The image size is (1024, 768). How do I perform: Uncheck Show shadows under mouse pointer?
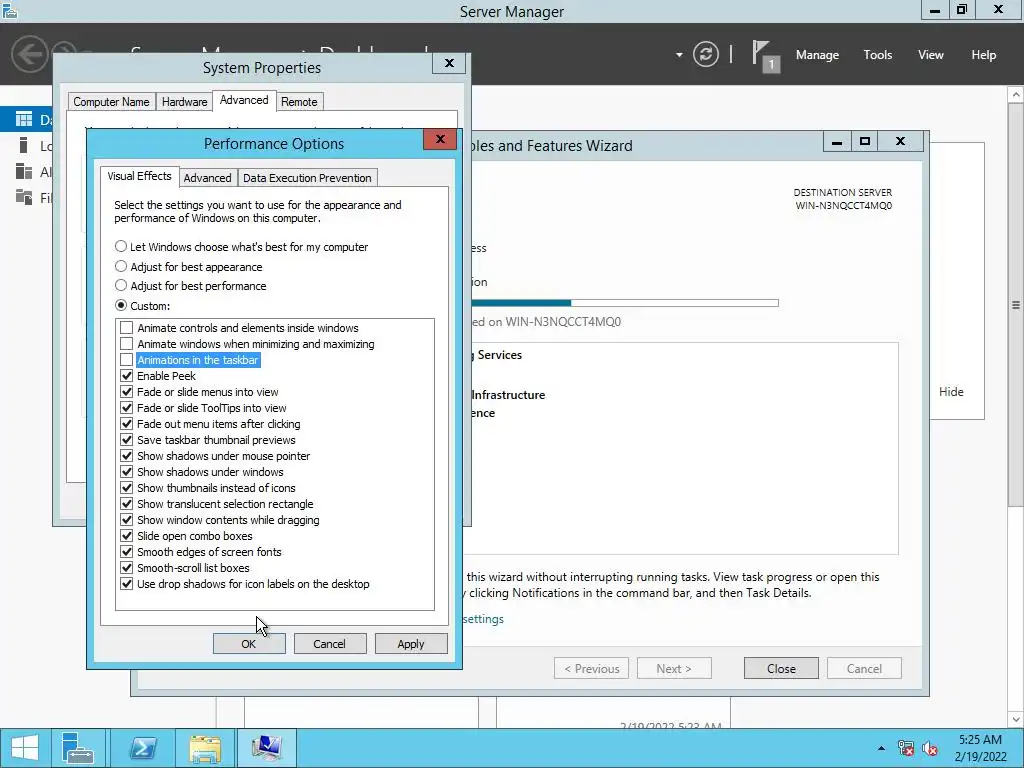click(x=127, y=456)
